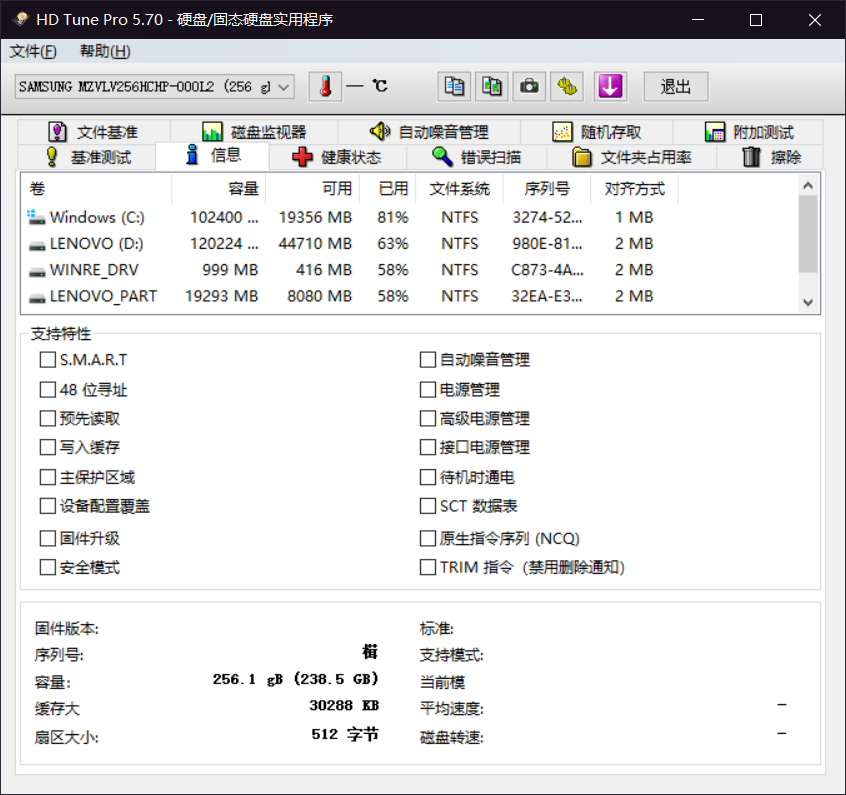Toggle the 设备配置覆盖 checkbox
The width and height of the screenshot is (846, 795).
(x=47, y=506)
